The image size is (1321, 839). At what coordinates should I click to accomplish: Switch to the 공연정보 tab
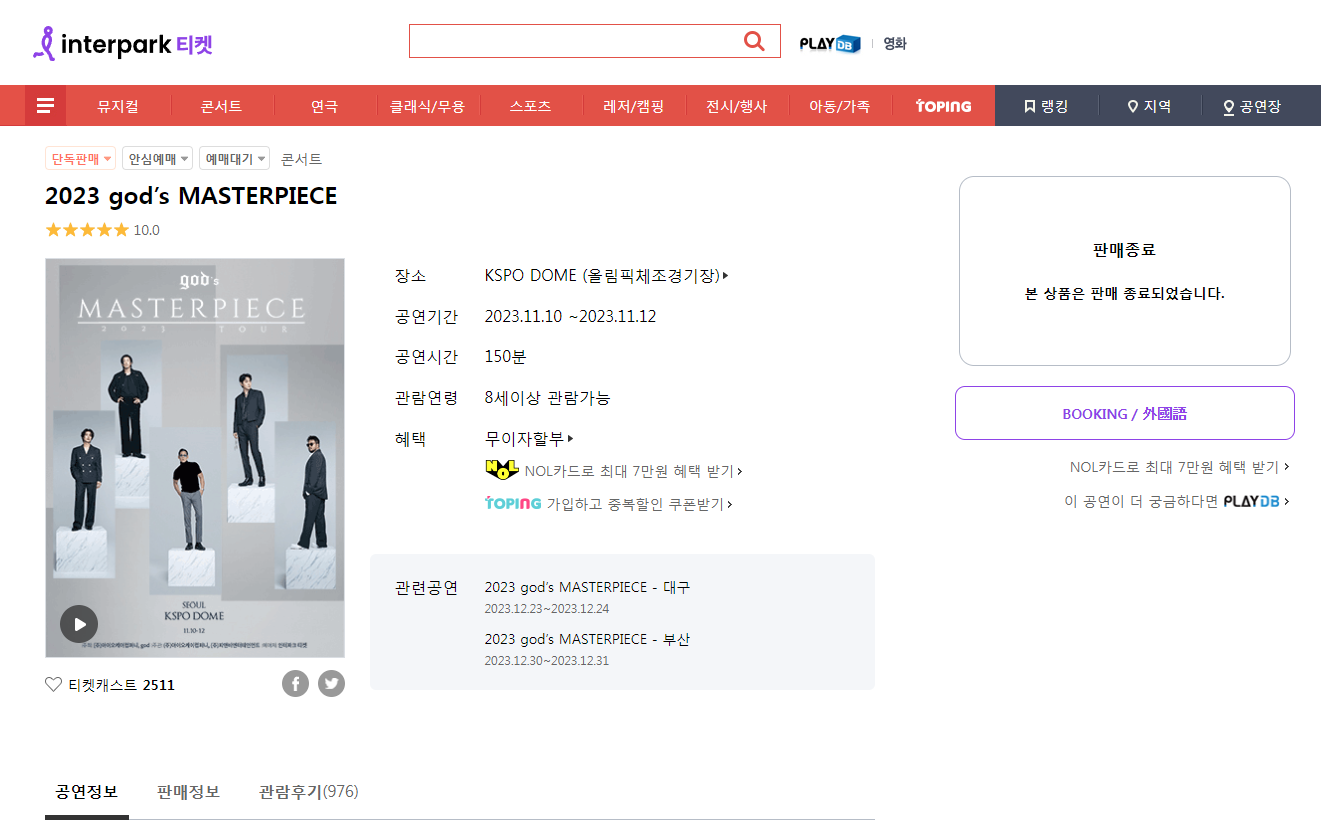[87, 792]
